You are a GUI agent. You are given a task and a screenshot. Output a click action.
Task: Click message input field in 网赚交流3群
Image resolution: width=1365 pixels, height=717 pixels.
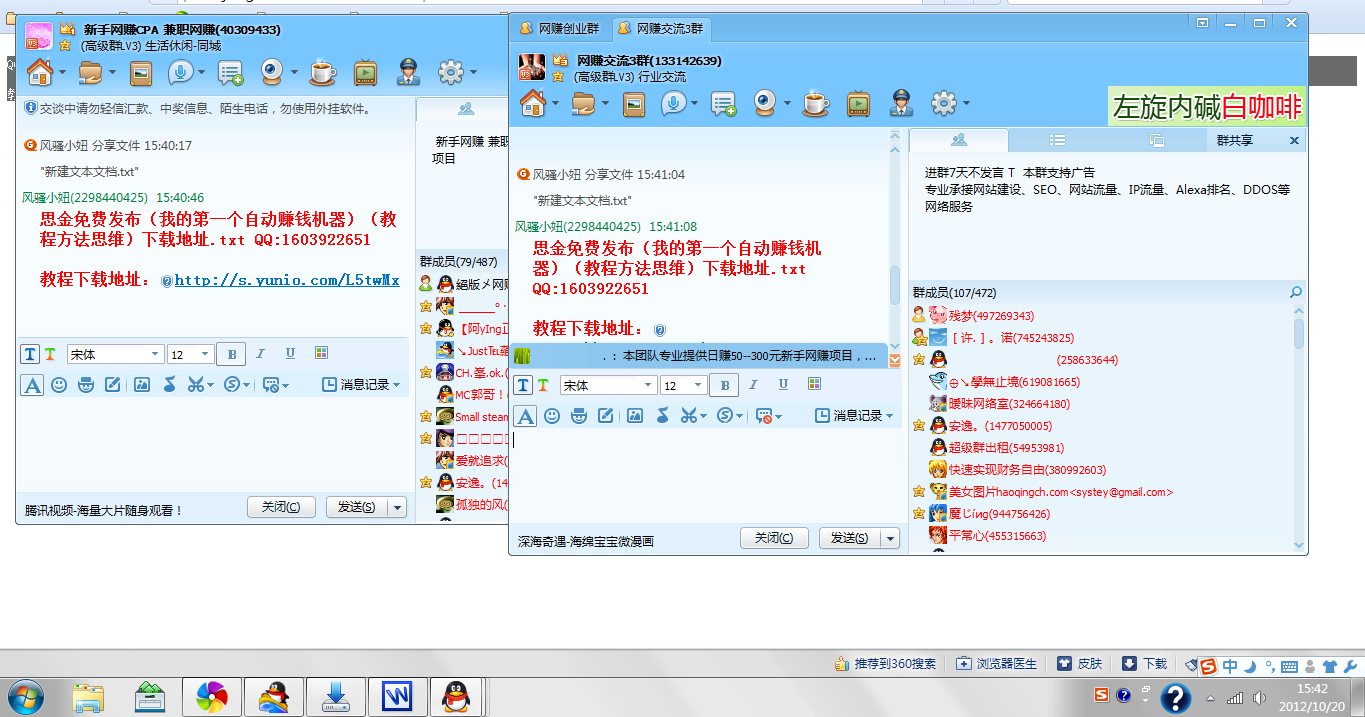(706, 475)
